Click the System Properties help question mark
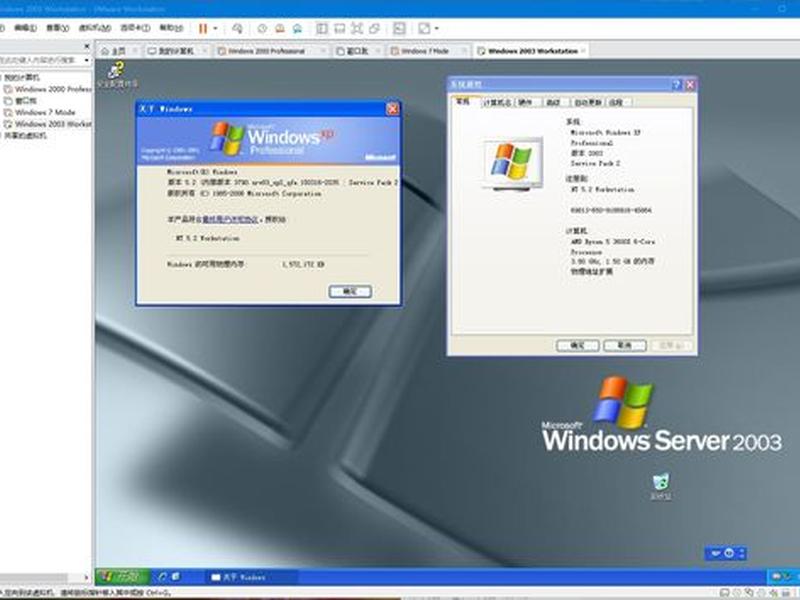The height and width of the screenshot is (600, 800). coord(677,85)
